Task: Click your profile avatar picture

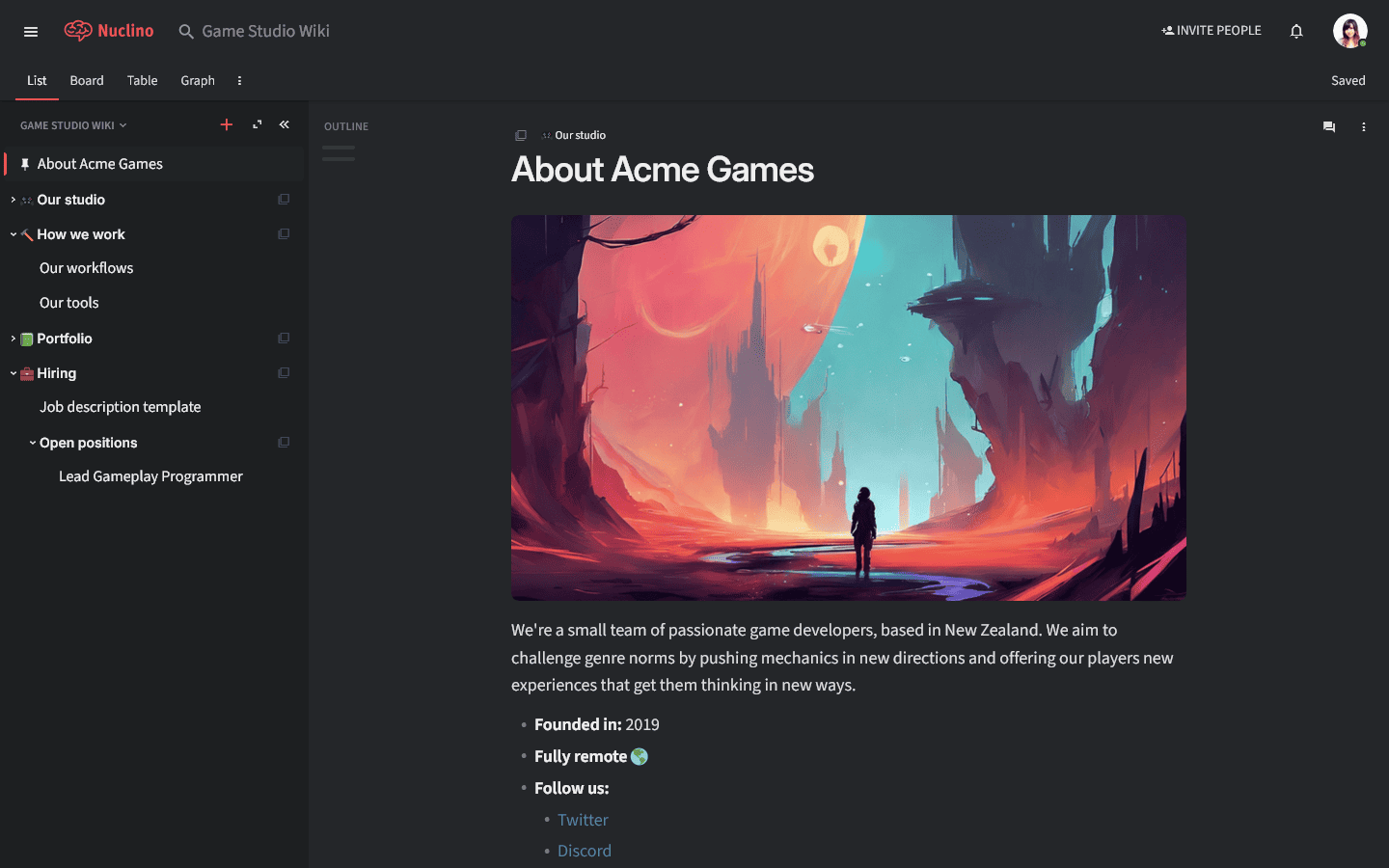Action: tap(1349, 30)
